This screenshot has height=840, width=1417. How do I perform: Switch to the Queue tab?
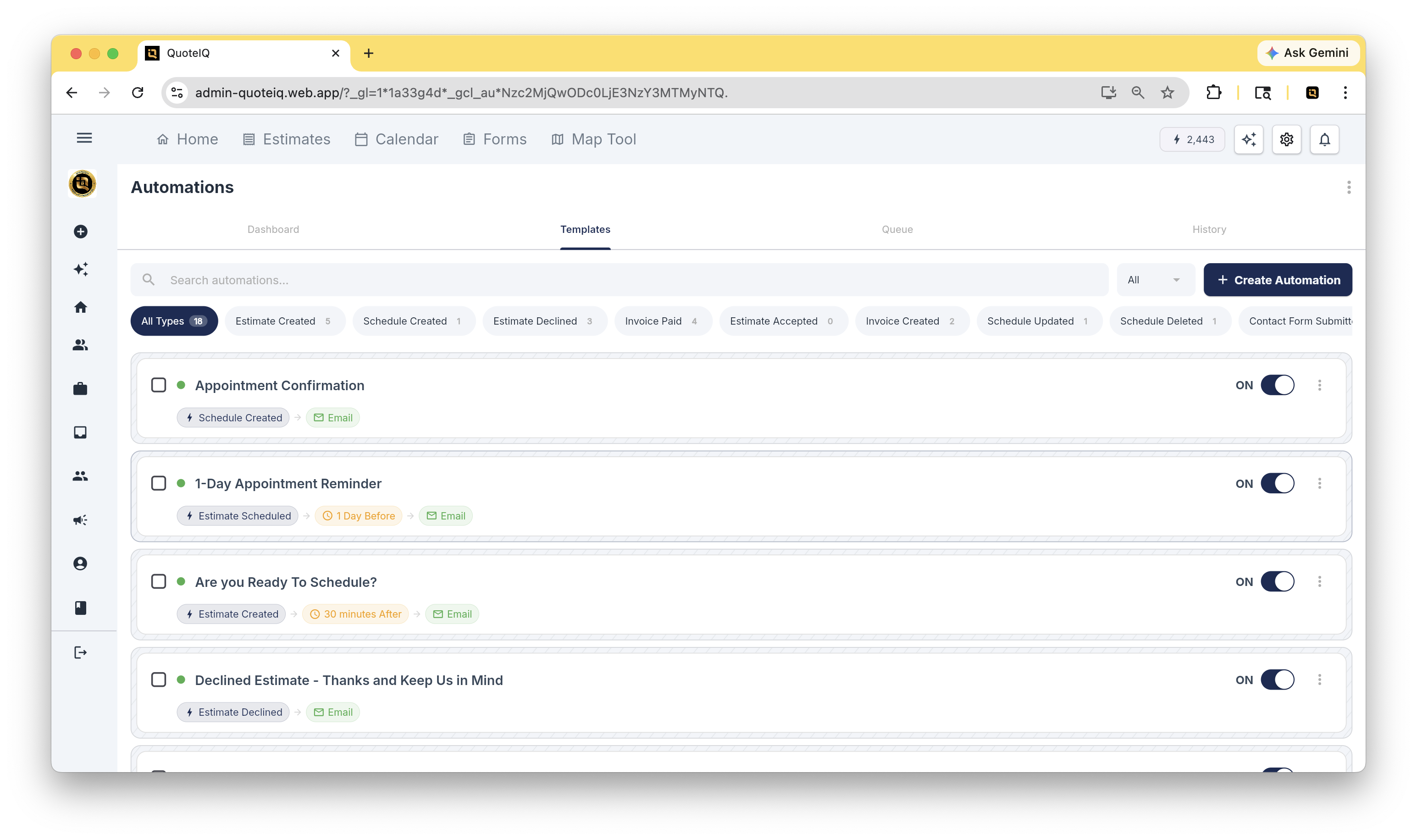click(897, 229)
